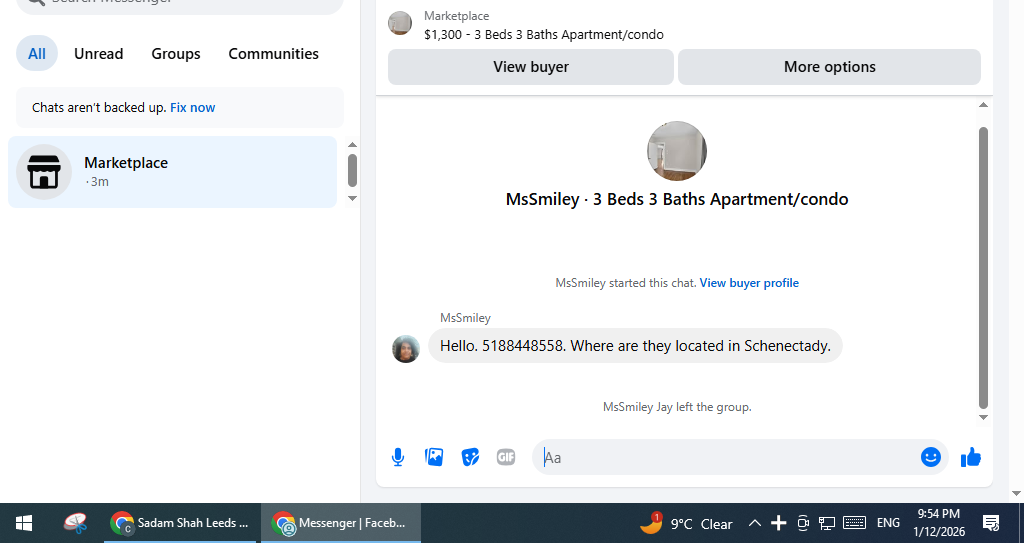
Task: Open the Marketplace conversation row
Action: pos(172,172)
